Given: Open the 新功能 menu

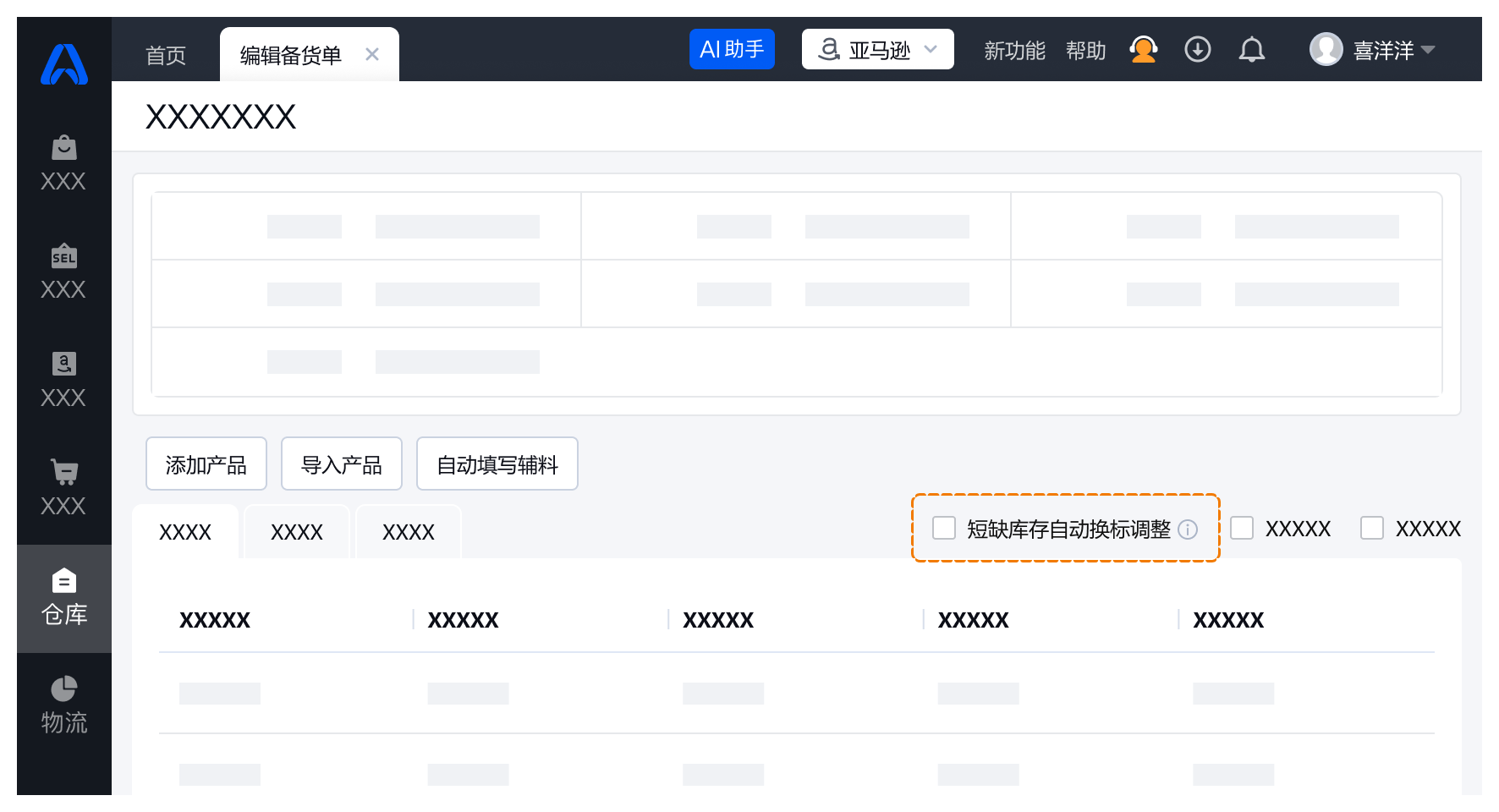Looking at the screenshot, I should click(1015, 51).
